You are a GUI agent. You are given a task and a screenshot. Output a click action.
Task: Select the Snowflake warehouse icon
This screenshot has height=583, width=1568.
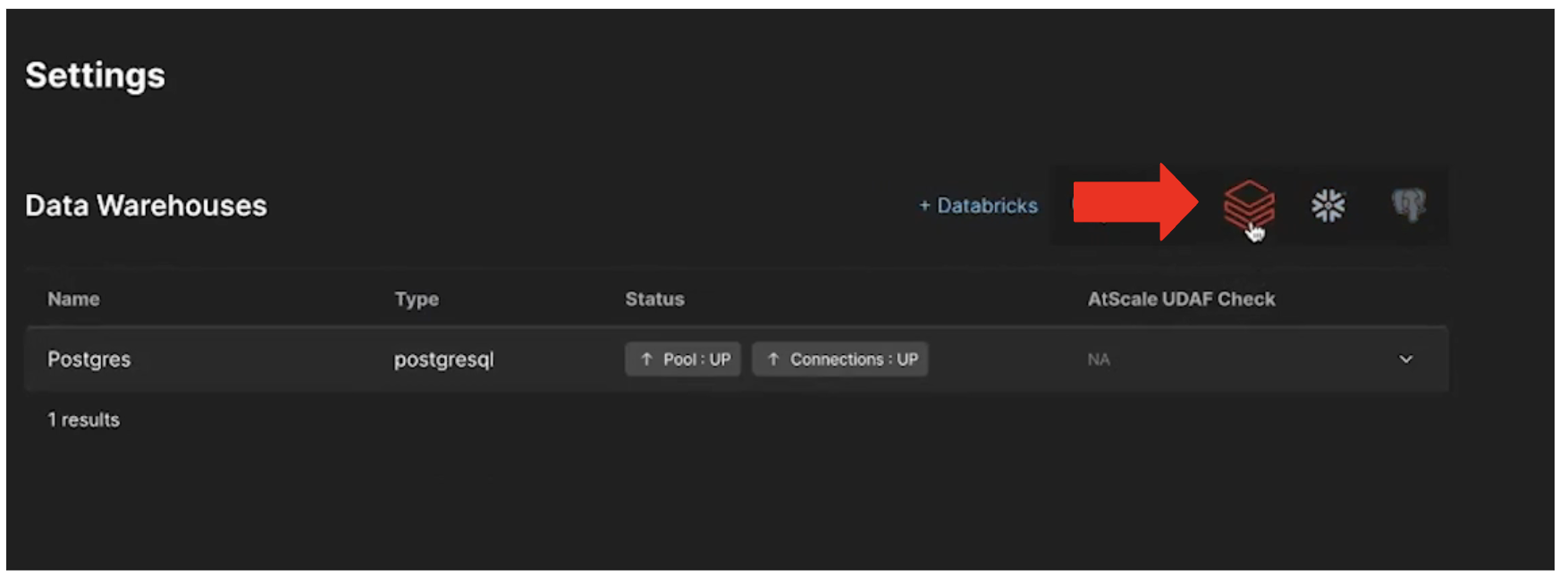pyautogui.click(x=1328, y=206)
